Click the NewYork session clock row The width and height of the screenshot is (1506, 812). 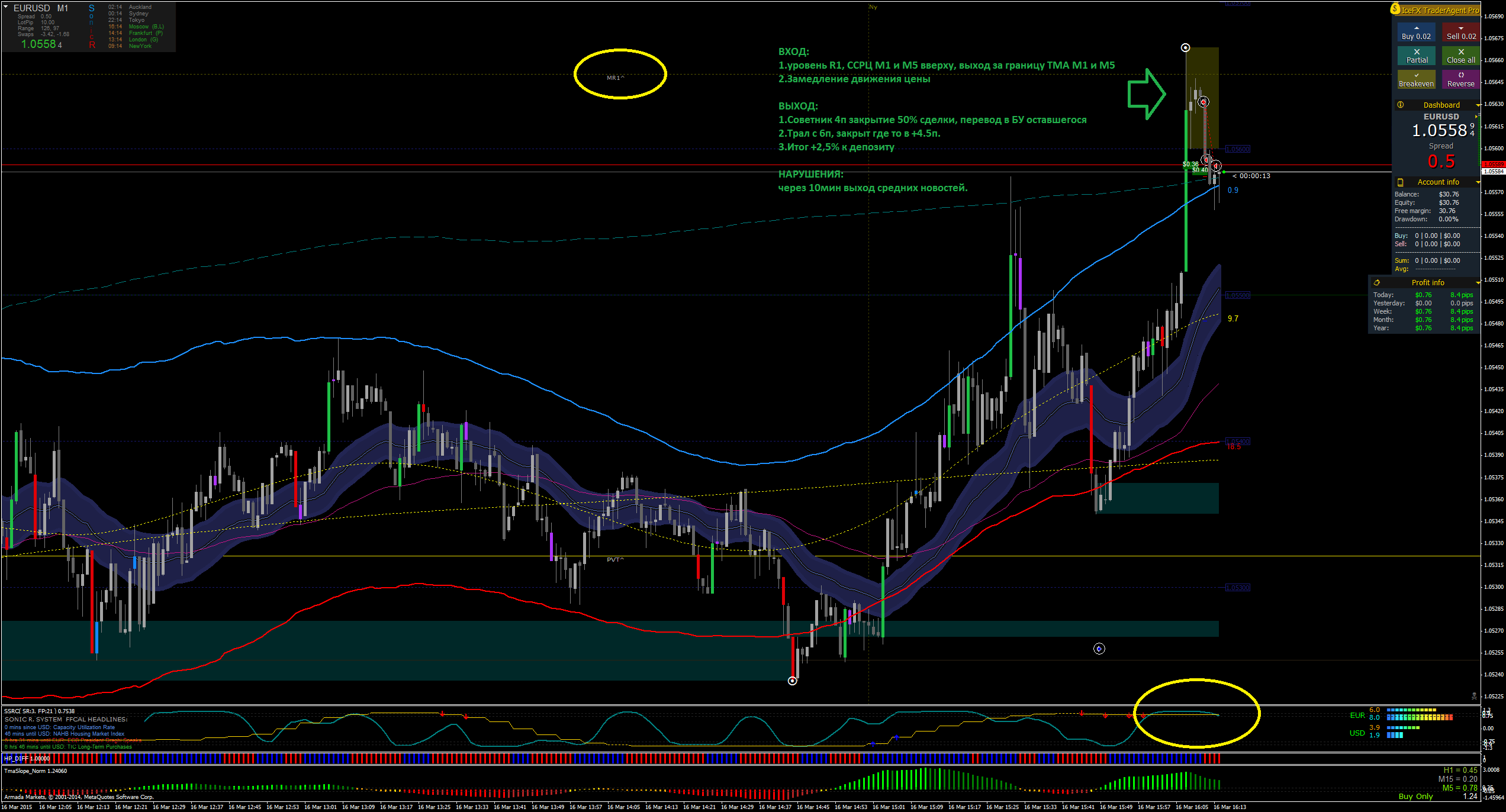click(130, 46)
